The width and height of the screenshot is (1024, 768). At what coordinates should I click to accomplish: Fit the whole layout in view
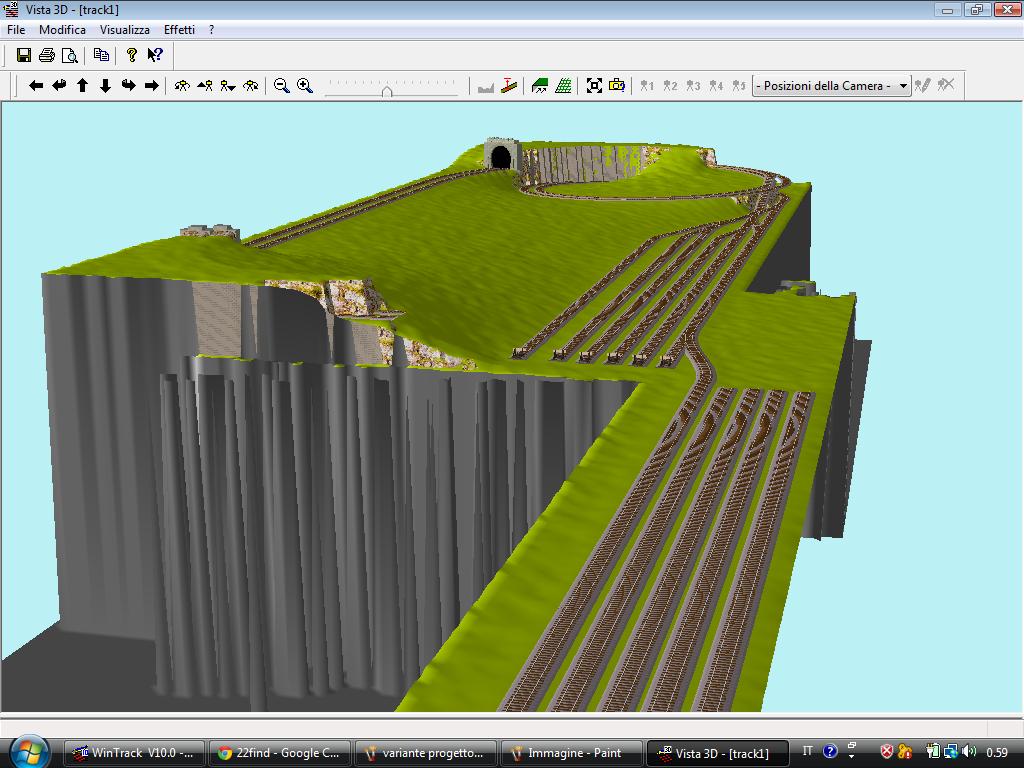click(x=594, y=86)
